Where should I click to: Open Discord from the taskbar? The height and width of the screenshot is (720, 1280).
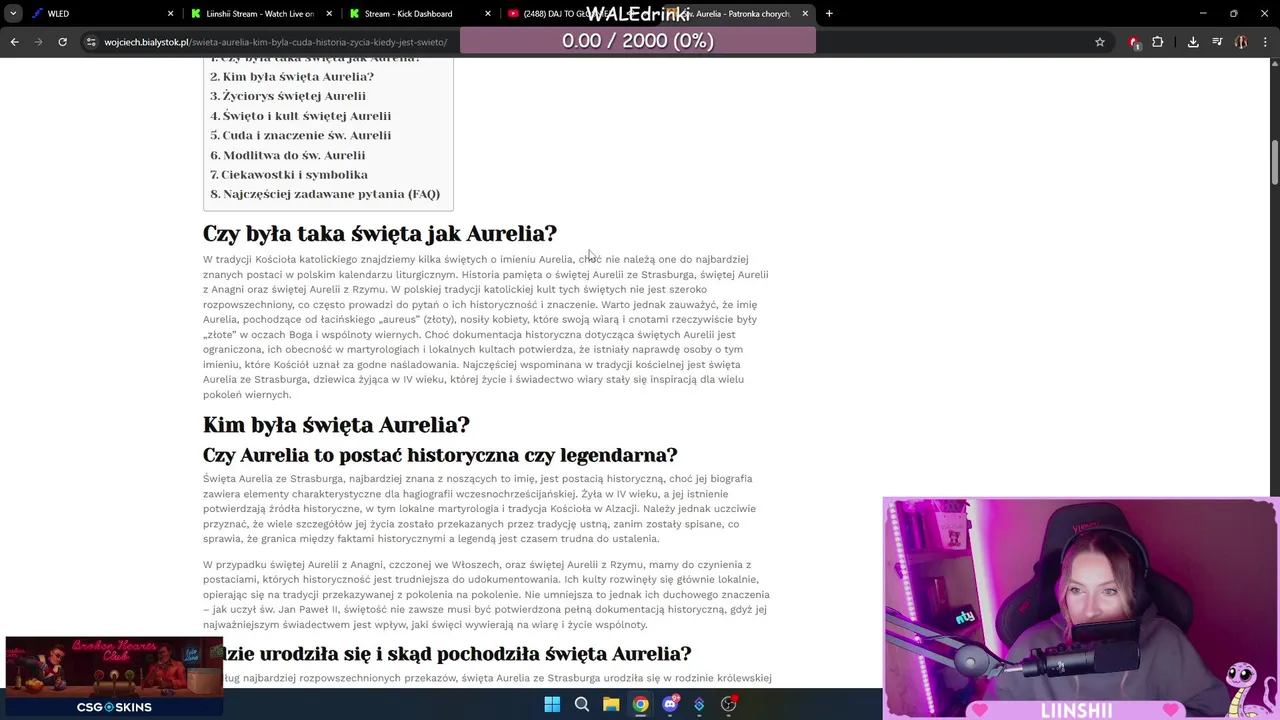pos(670,705)
